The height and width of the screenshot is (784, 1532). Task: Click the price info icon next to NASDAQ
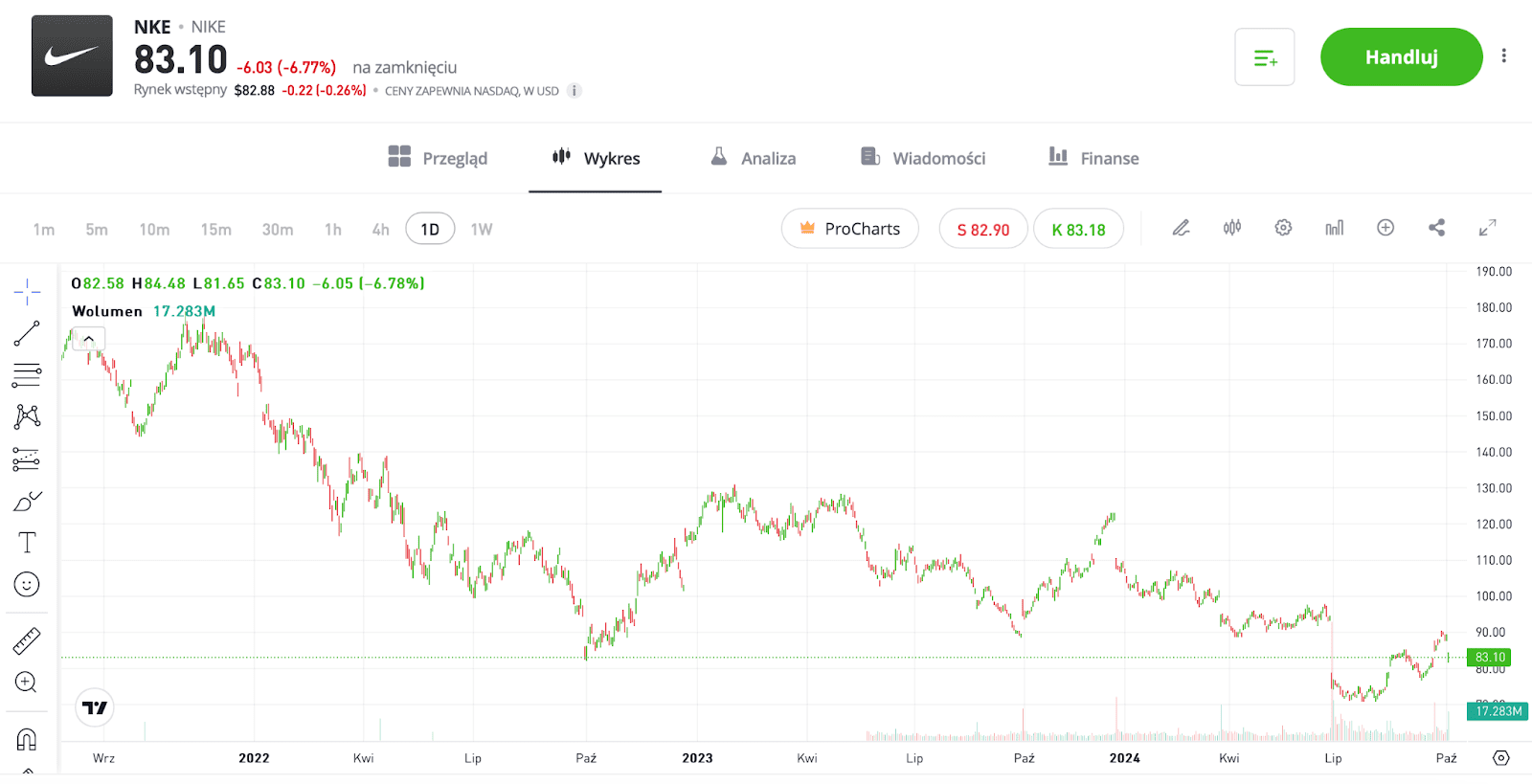pos(574,91)
